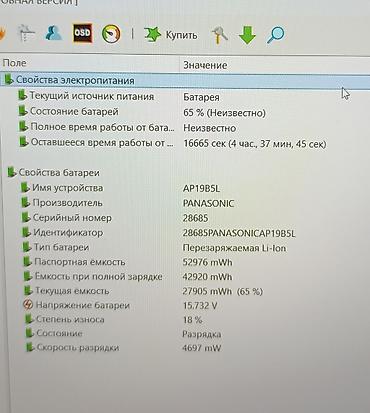This screenshot has height=413, width=370.
Task: Click the value 27905 mWh (65 %)
Action: pos(223,291)
